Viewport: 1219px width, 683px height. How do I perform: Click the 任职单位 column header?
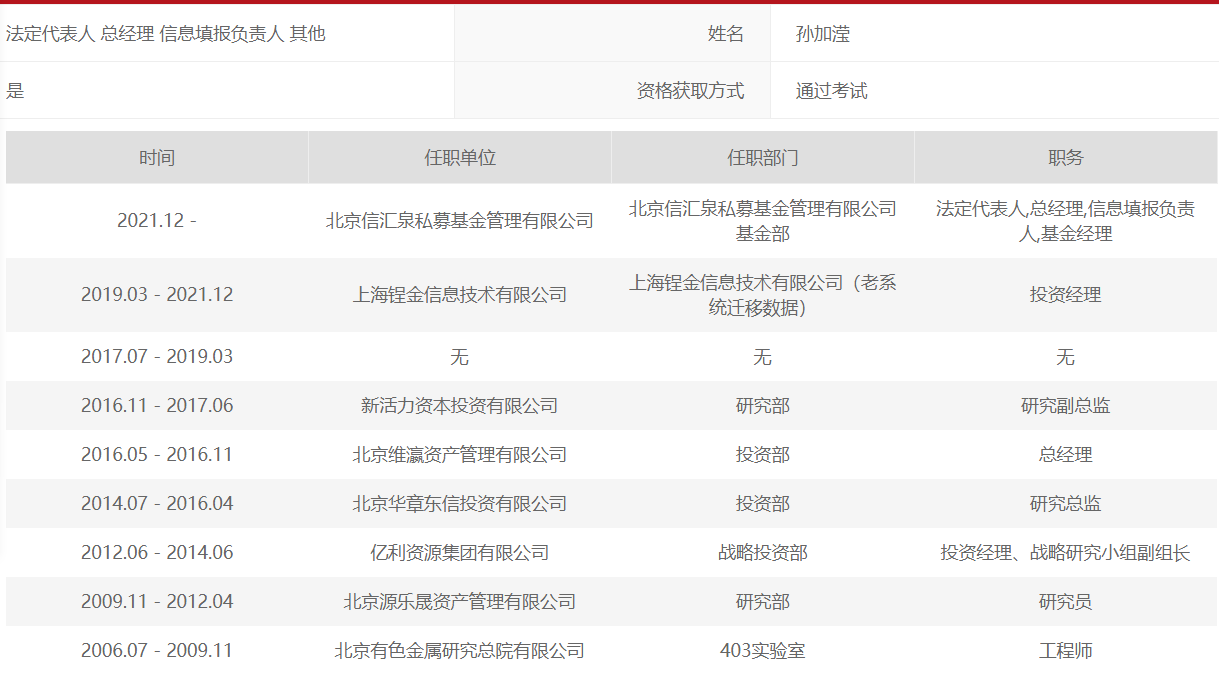pyautogui.click(x=460, y=158)
